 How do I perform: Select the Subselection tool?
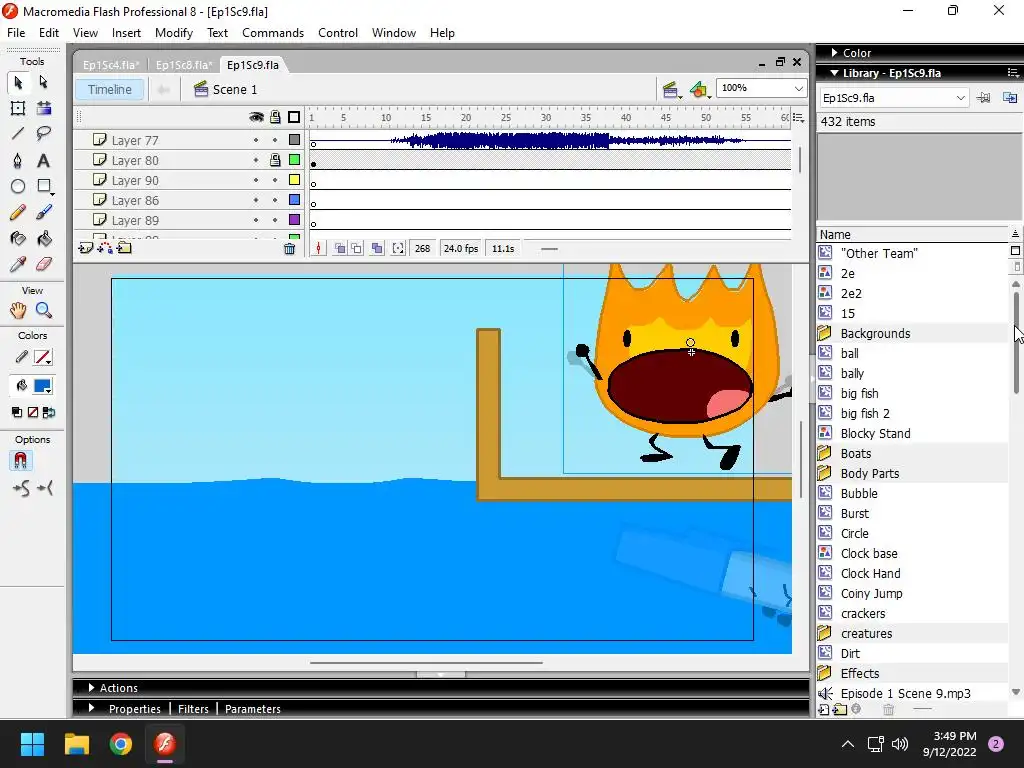[x=43, y=82]
